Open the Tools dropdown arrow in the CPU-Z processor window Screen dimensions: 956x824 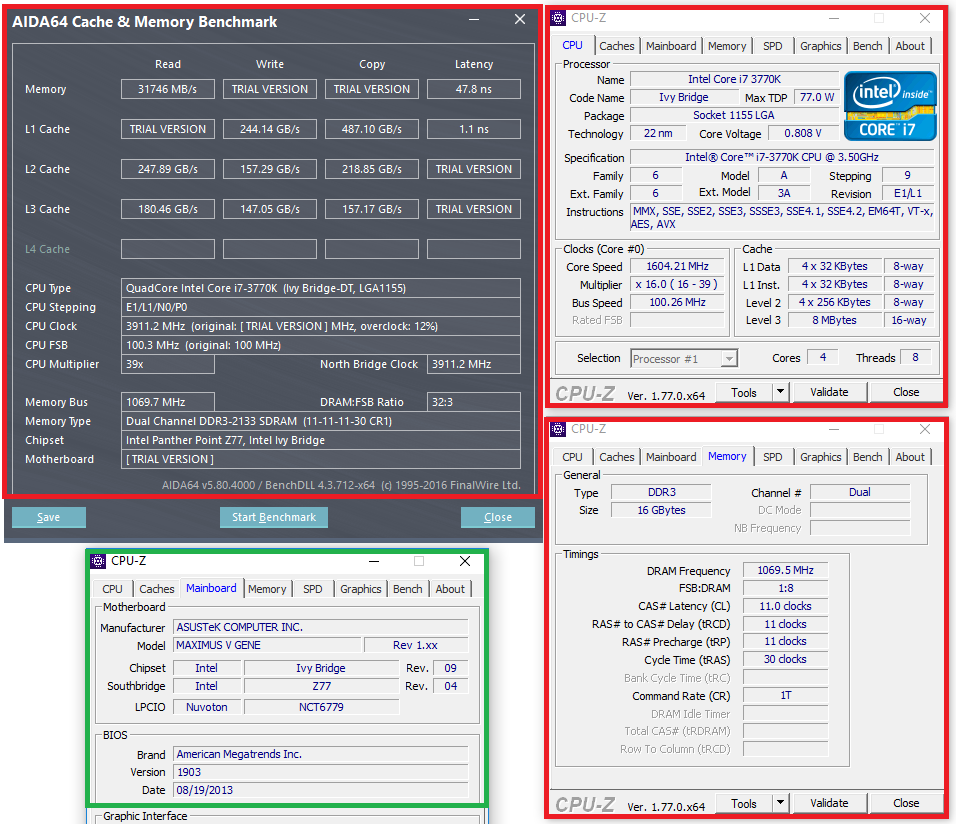click(x=780, y=392)
